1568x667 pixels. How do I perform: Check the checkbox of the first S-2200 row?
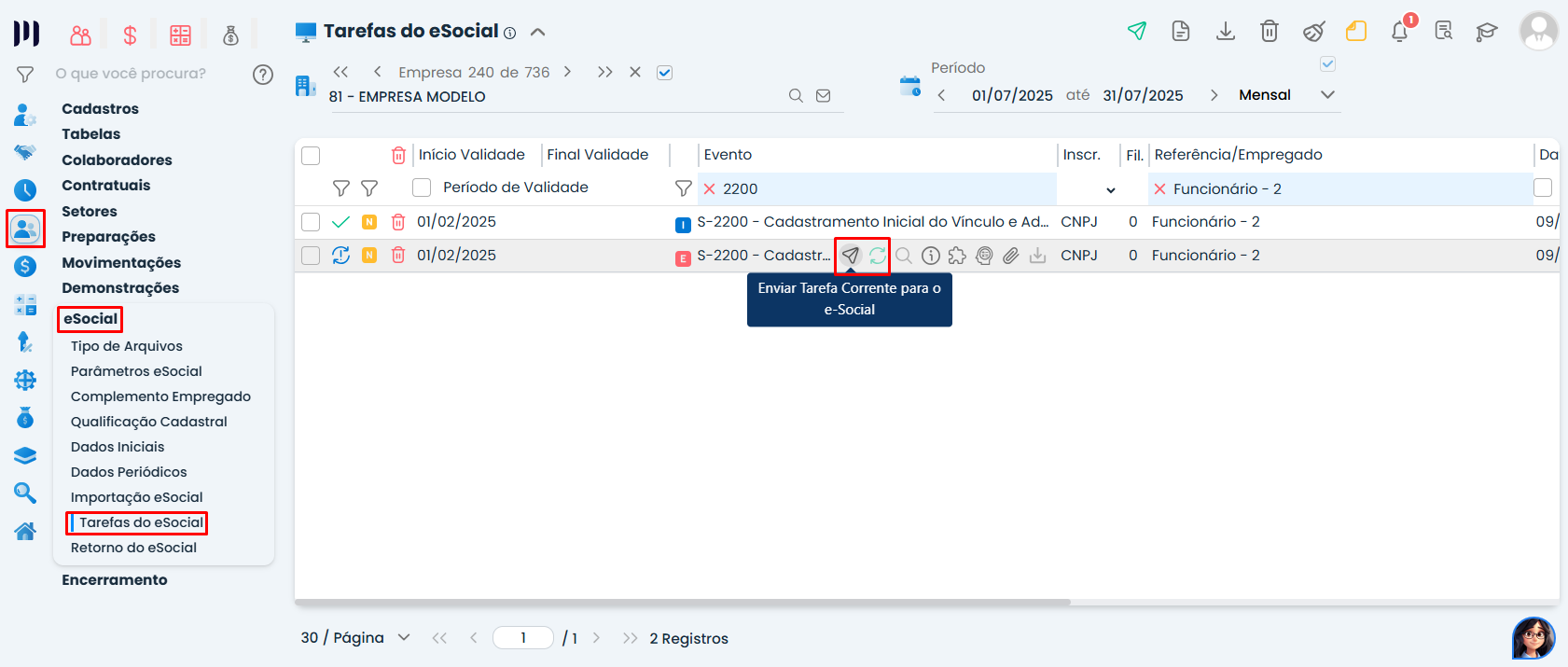pyautogui.click(x=311, y=222)
